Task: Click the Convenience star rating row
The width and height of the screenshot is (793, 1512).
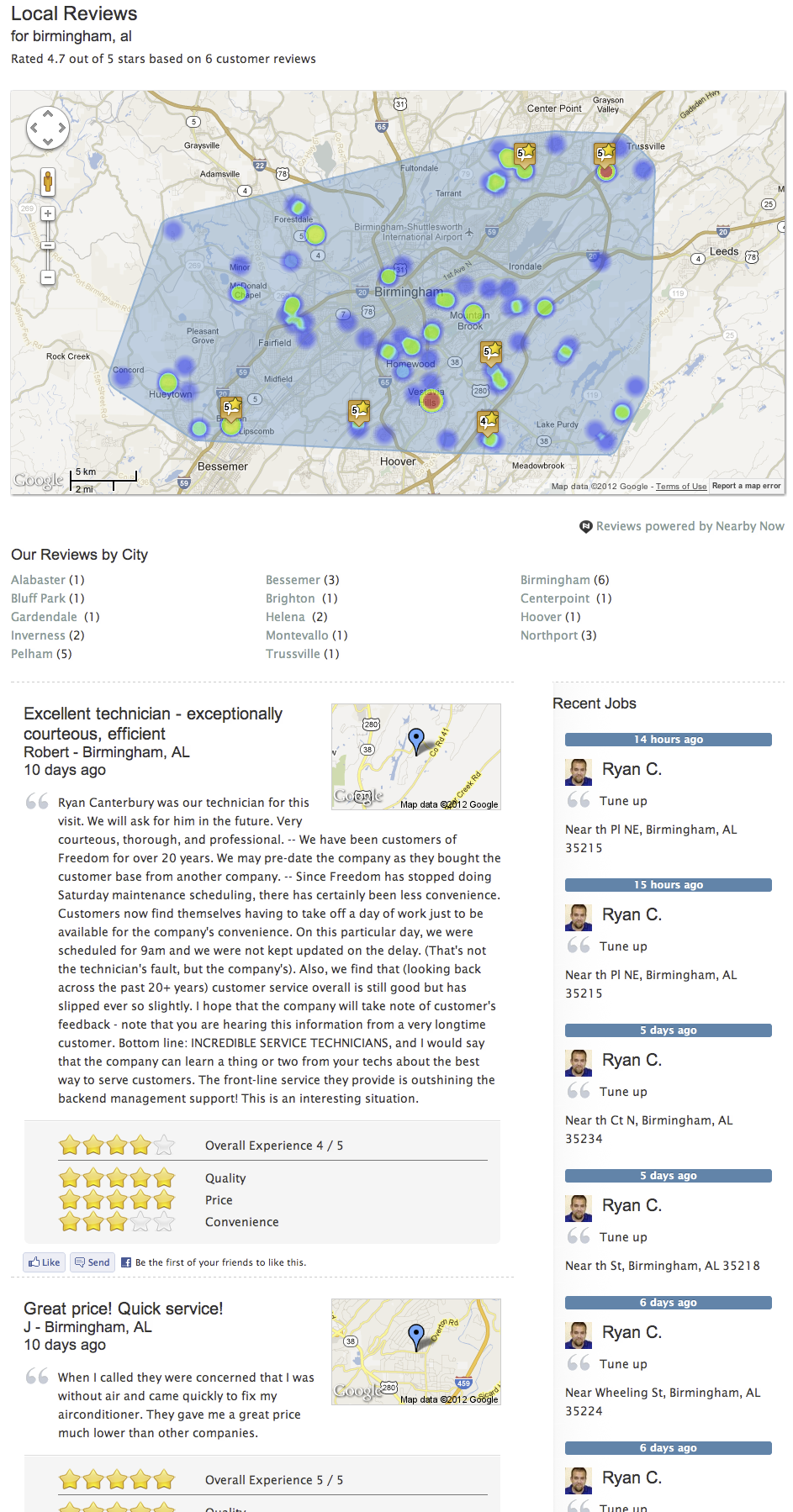Action: tap(117, 1221)
